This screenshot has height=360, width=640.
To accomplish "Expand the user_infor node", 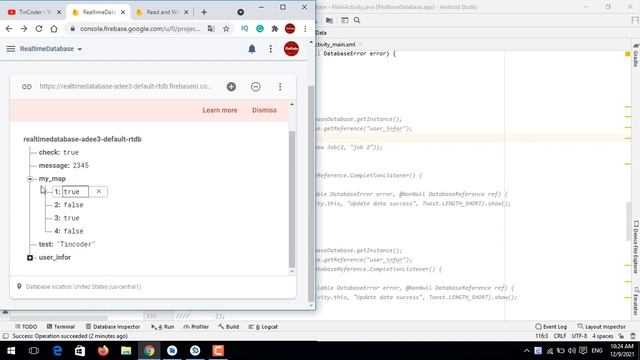I will coord(30,258).
